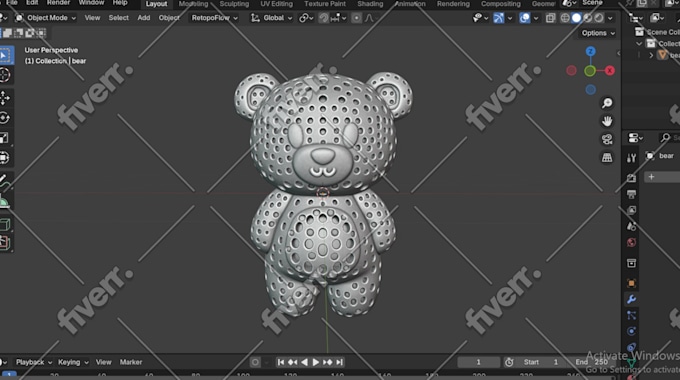Open the Options dropdown in viewport
Screen dimensions: 680x380
coord(598,33)
